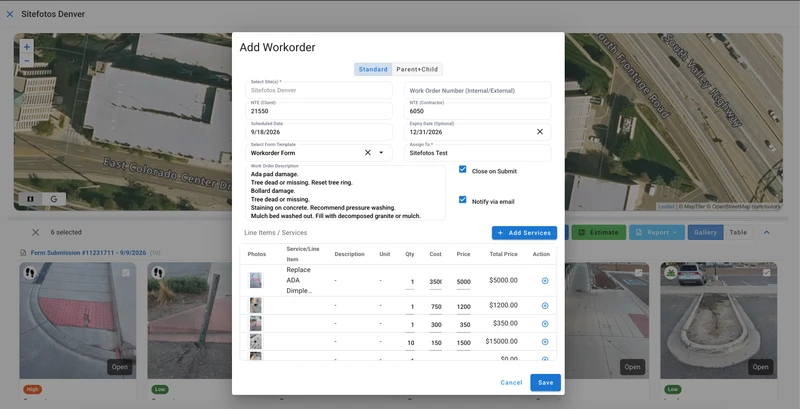Close the Sitefotos Denver page with X
The width and height of the screenshot is (800, 409).
tap(10, 14)
